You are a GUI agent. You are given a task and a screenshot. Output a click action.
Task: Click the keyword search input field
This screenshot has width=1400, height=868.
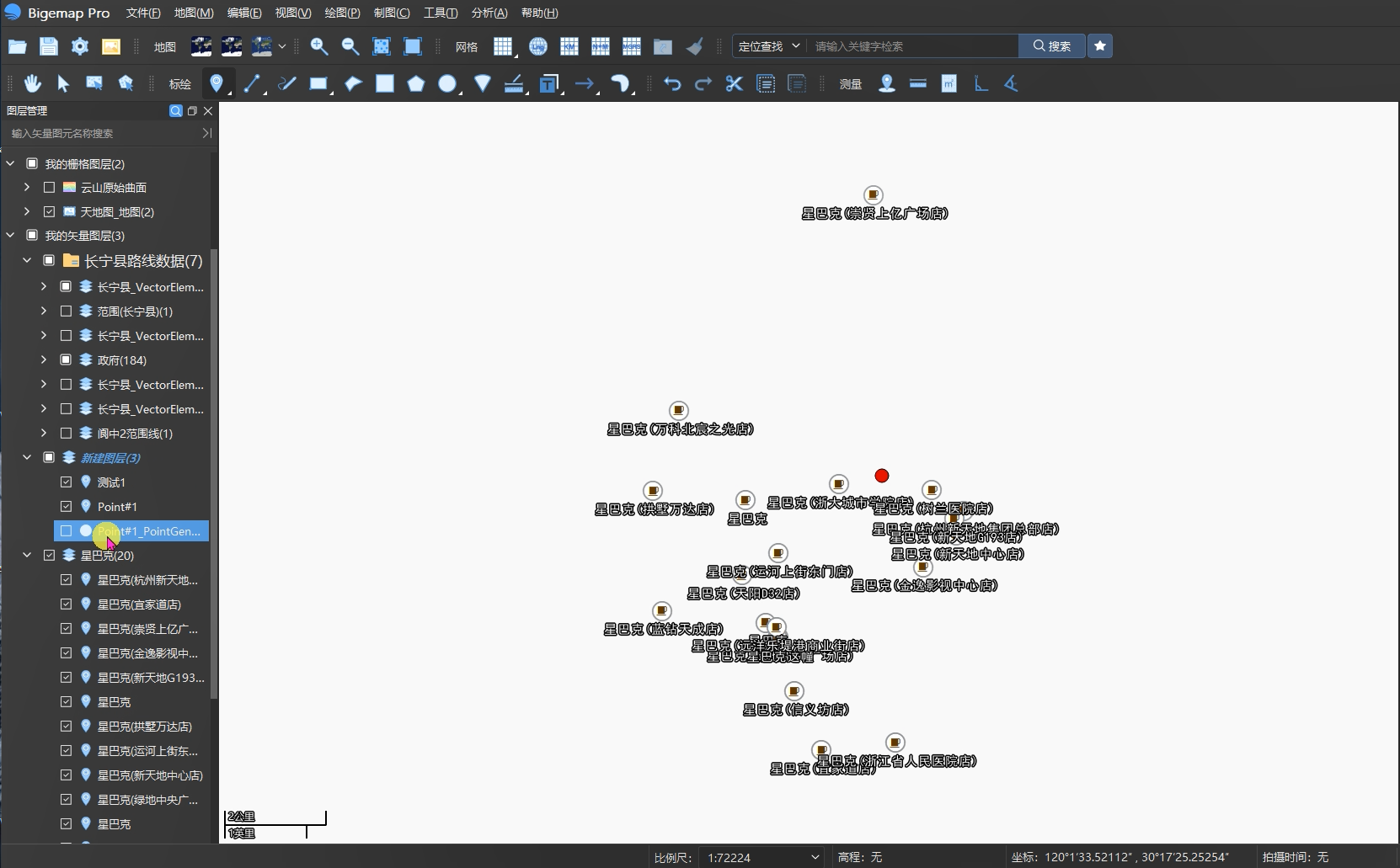point(913,46)
